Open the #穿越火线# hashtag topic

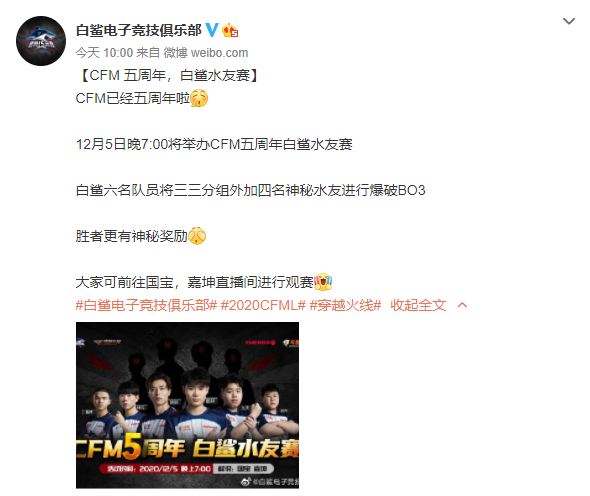pos(345,305)
